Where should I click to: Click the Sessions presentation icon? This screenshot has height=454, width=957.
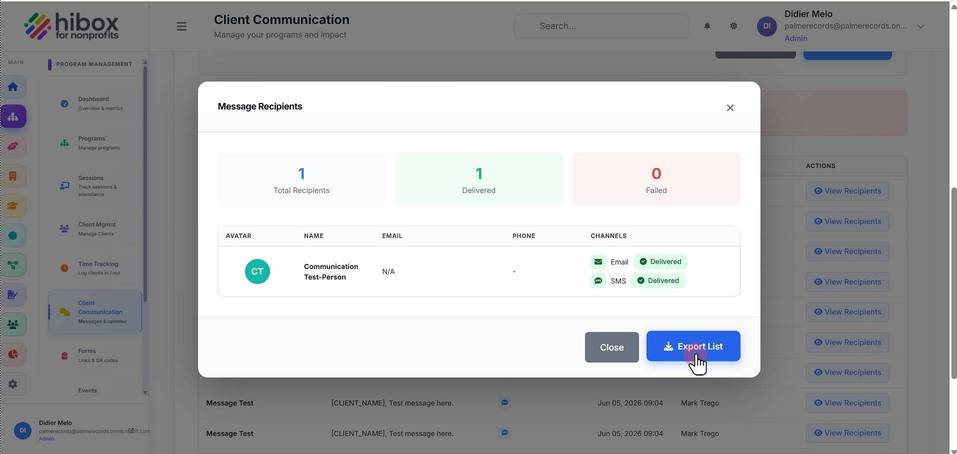pos(65,186)
